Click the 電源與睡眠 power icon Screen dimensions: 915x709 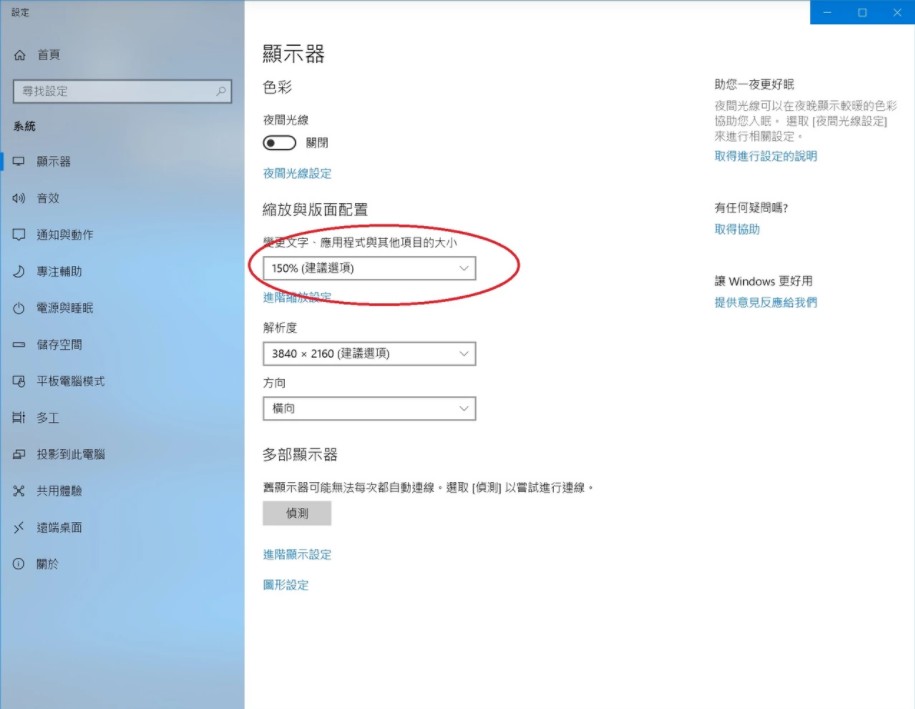[19, 308]
